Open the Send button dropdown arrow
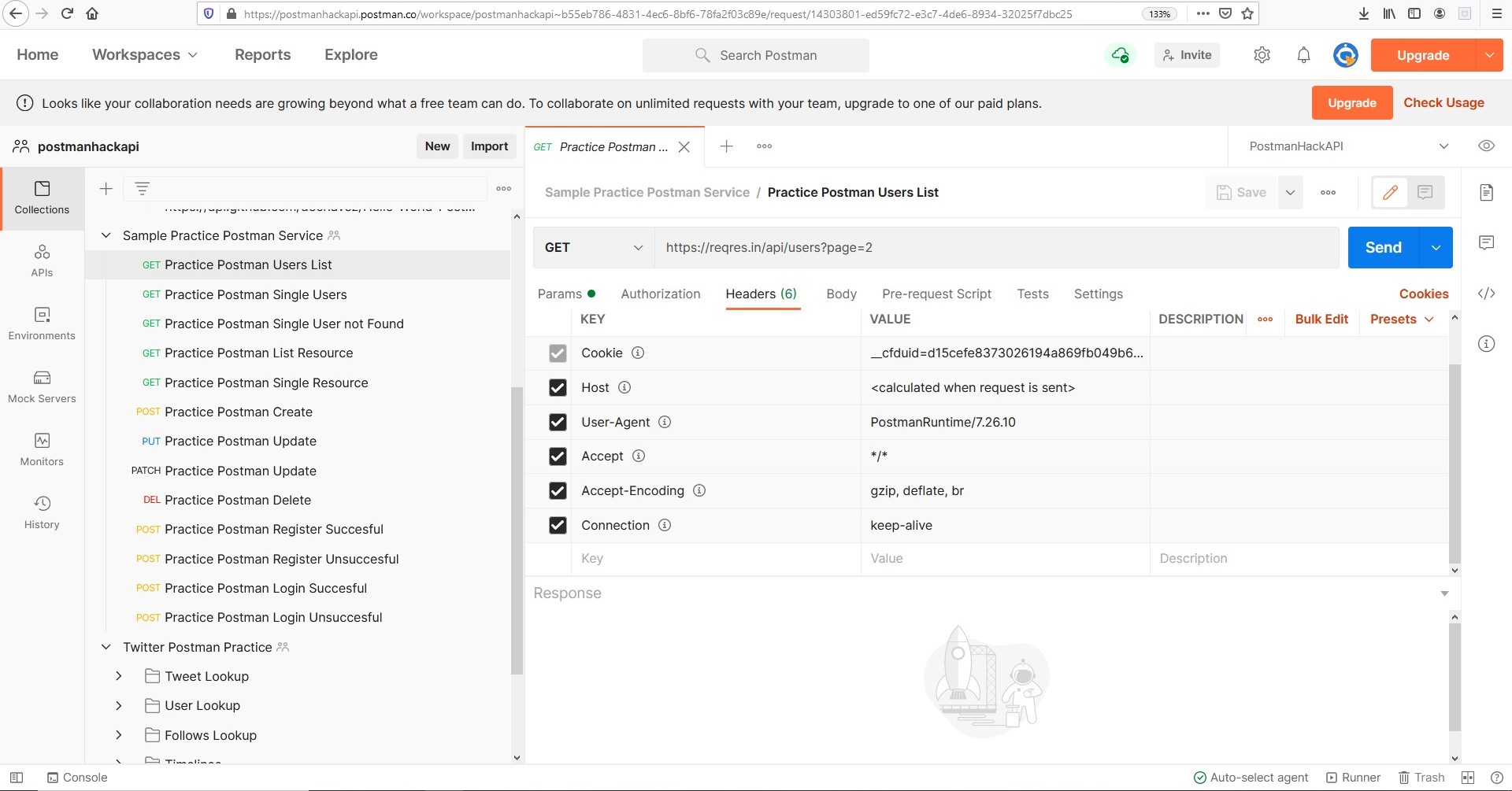Image resolution: width=1512 pixels, height=791 pixels. [x=1436, y=247]
